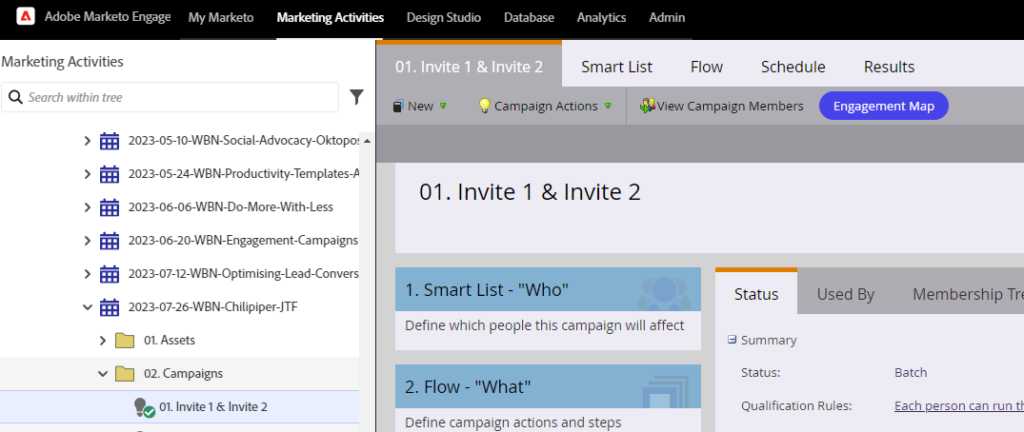Click calendar icon for 2023-06-20-WBN-Engagement-Campaigns
The width and height of the screenshot is (1024, 432).
(x=110, y=240)
